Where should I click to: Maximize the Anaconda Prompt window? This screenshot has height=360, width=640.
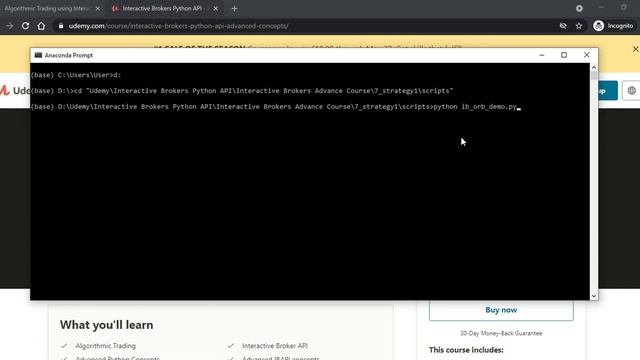coord(564,55)
